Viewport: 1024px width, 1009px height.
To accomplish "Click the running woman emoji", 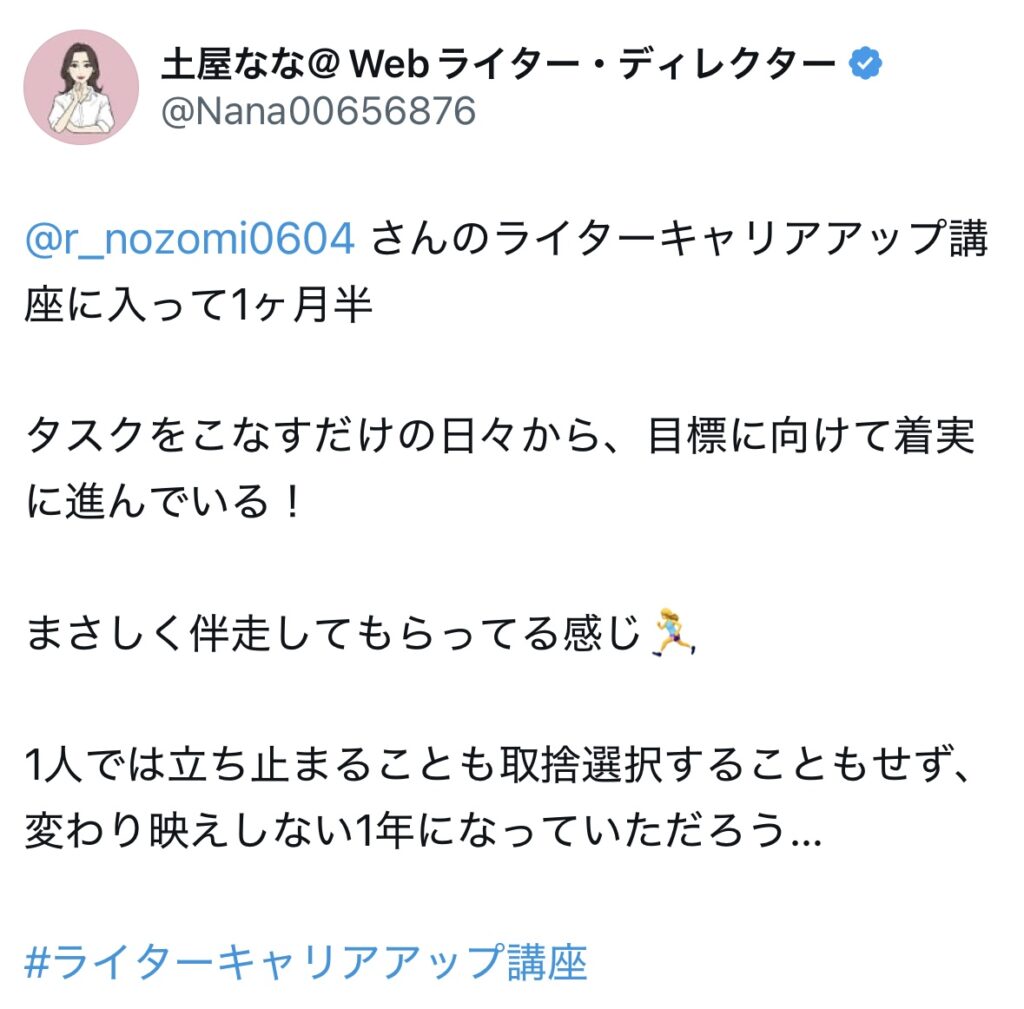I will pyautogui.click(x=674, y=632).
